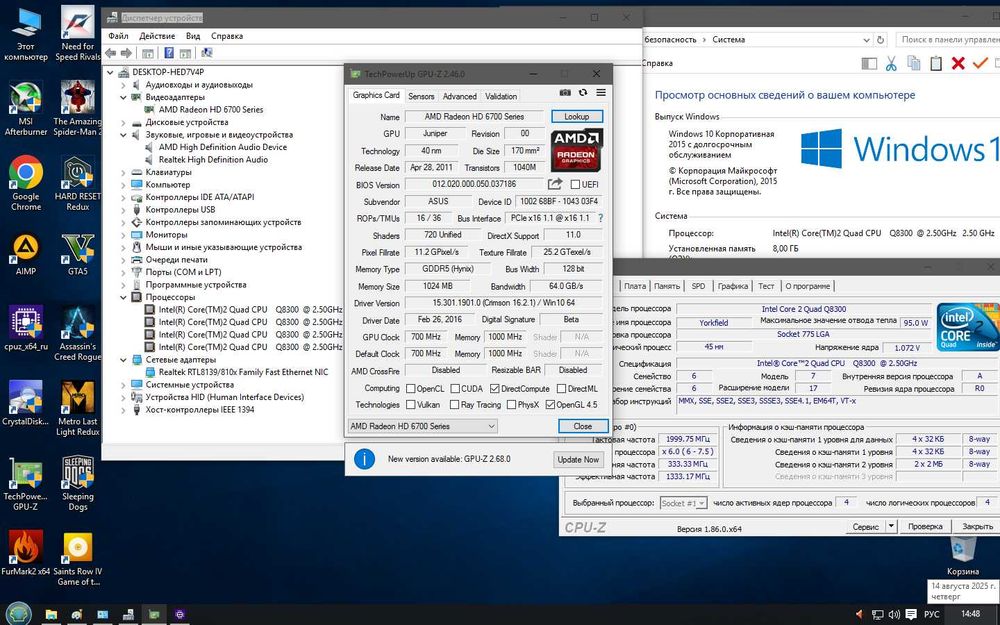Click the Close button in GPU-Z
Screen dimensions: 1000x625
point(582,426)
